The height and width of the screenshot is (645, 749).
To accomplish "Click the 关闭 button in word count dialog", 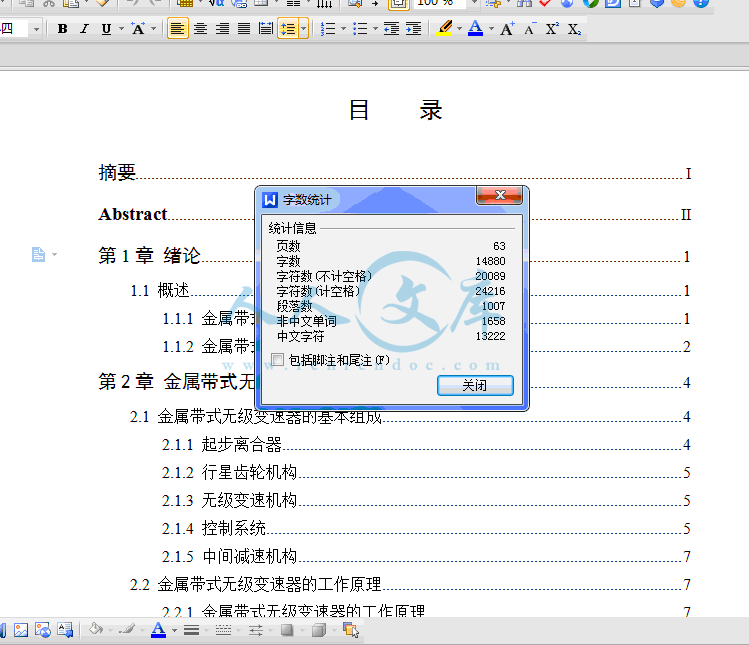I will point(475,386).
